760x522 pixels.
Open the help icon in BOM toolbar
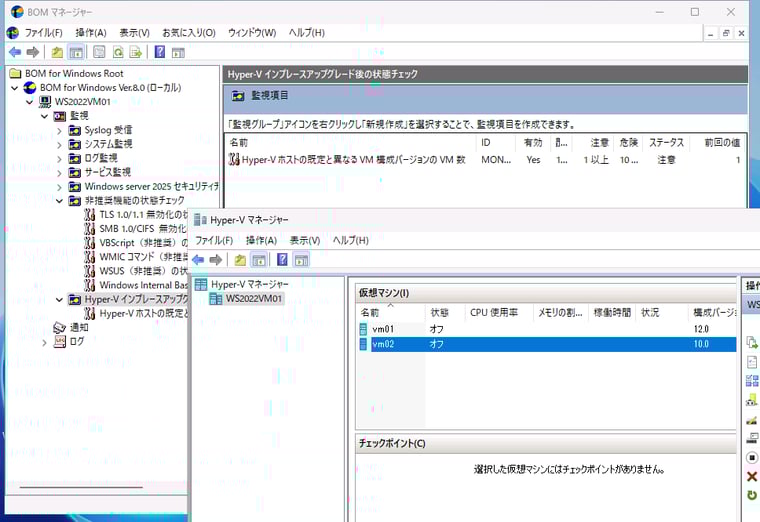(159, 52)
